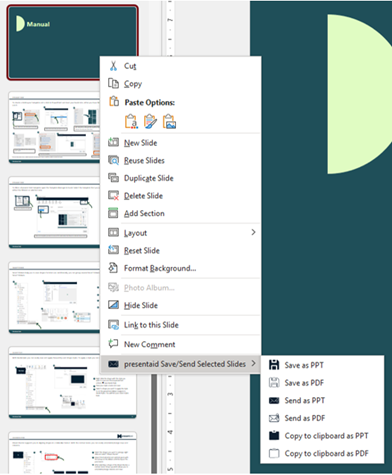
Task: Click the New Slide icon
Action: click(x=113, y=142)
